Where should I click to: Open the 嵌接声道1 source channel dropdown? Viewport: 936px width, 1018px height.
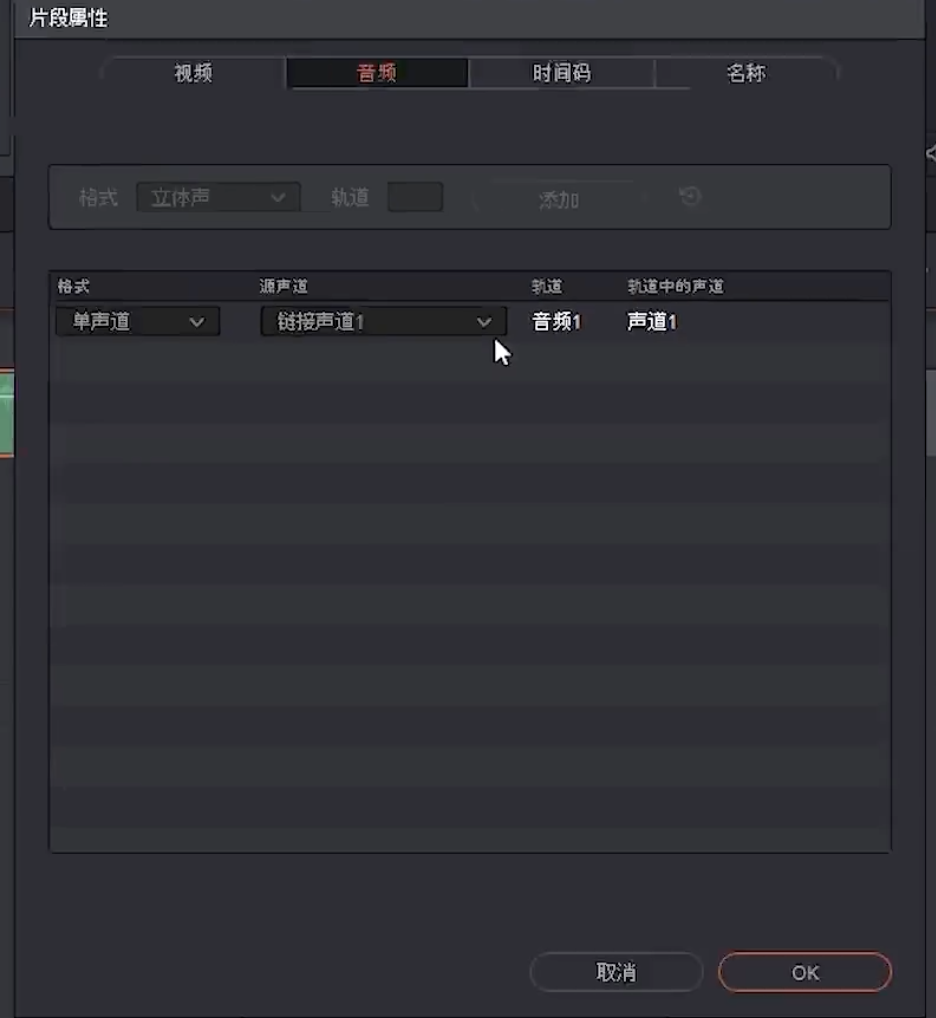[x=383, y=322]
